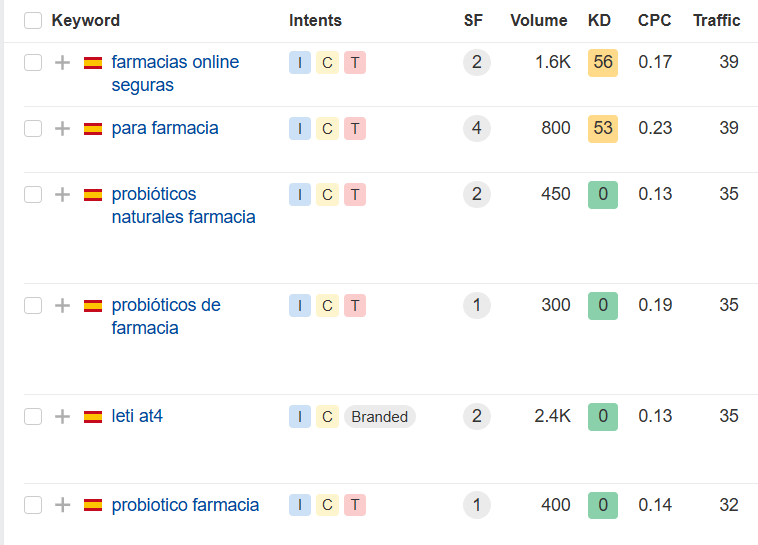Click the Branded tag on 'leti at4'

(379, 416)
